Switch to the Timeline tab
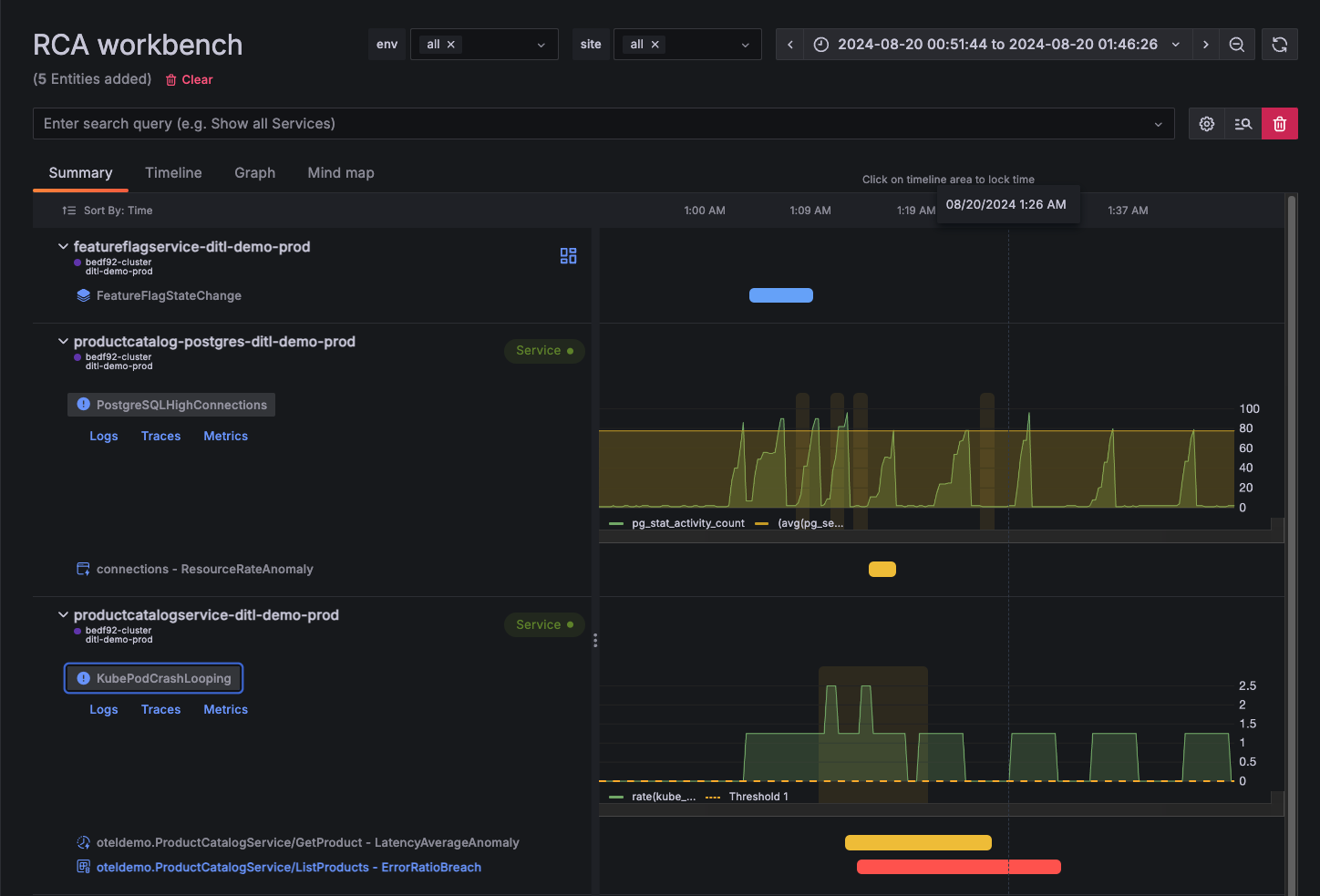This screenshot has width=1320, height=896. pyautogui.click(x=173, y=172)
